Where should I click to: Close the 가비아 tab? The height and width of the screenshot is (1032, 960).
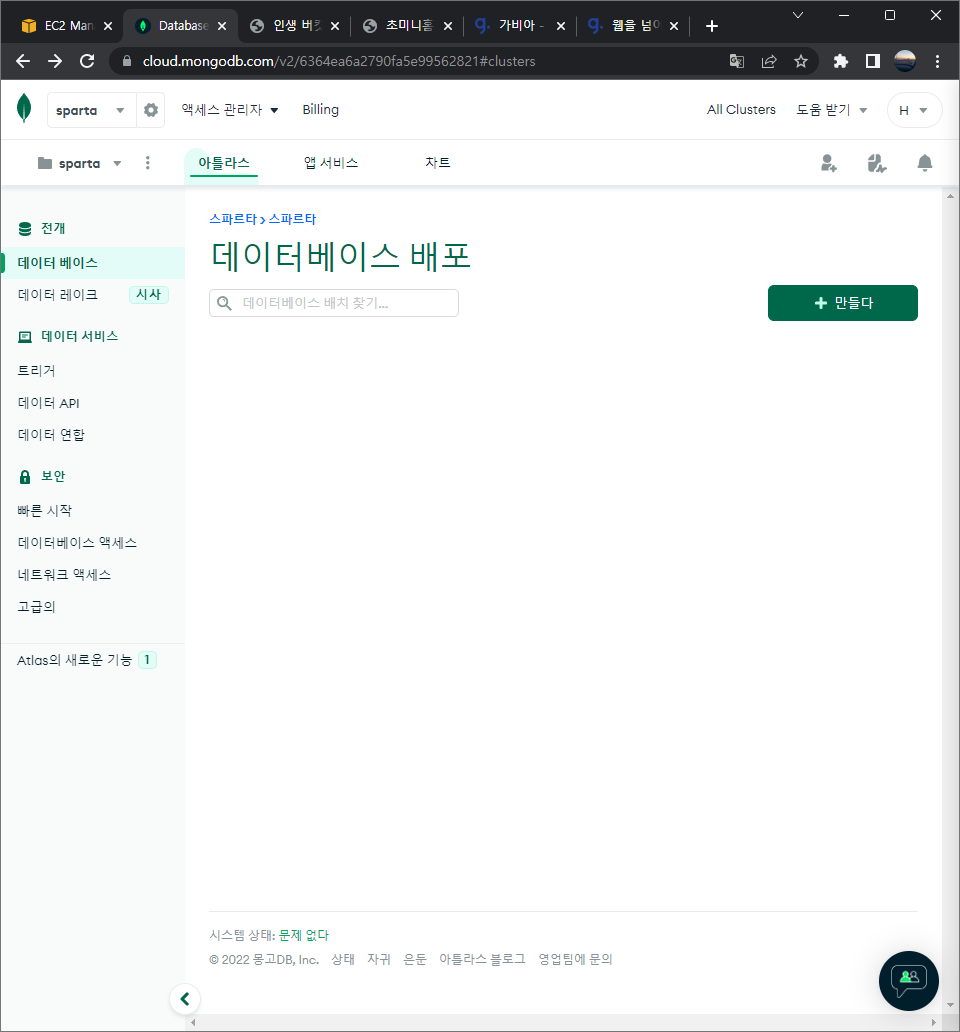pos(561,26)
